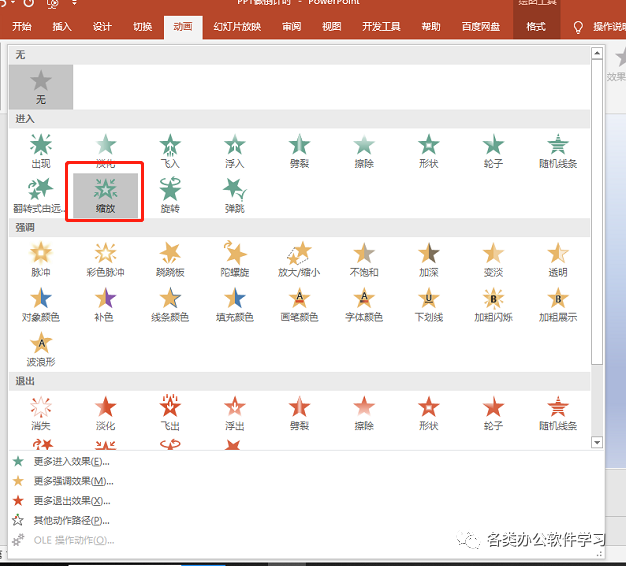Select the 陀螺旋 (Spin) emphasis effect
The width and height of the screenshot is (626, 566).
234,257
